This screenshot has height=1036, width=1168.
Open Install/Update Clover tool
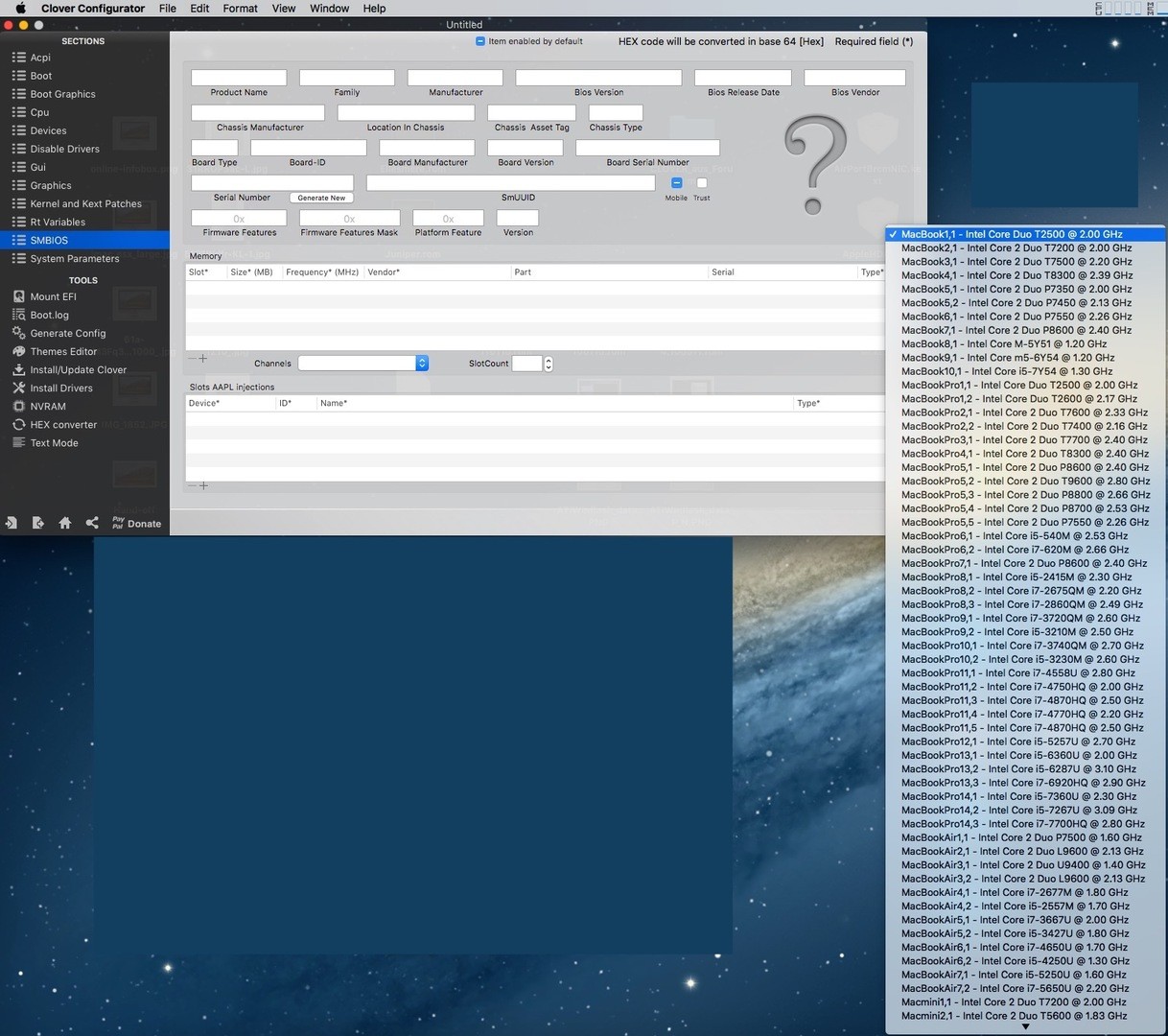click(x=78, y=369)
